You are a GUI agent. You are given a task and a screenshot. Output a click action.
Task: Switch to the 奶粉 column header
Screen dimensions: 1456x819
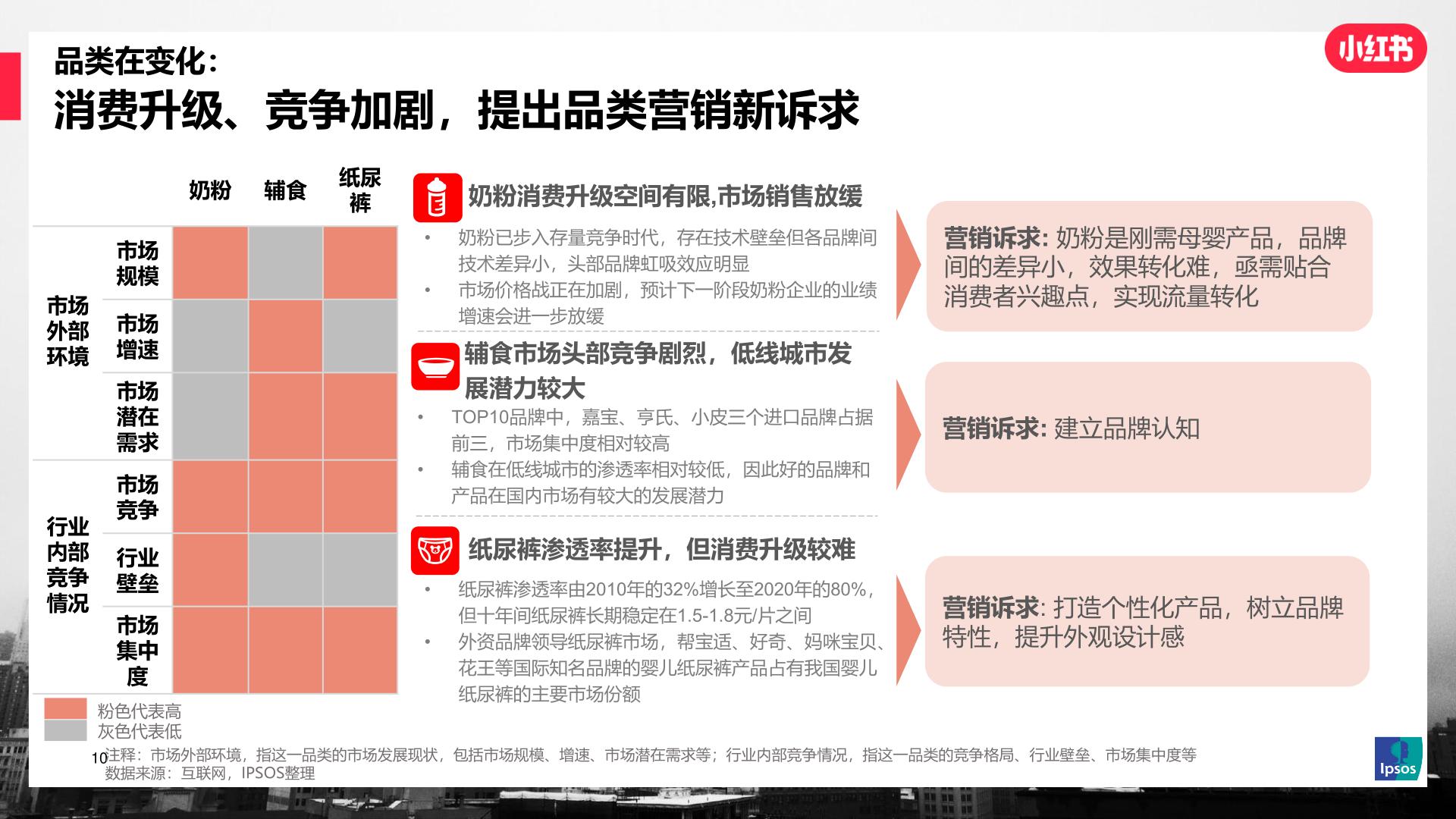click(211, 190)
